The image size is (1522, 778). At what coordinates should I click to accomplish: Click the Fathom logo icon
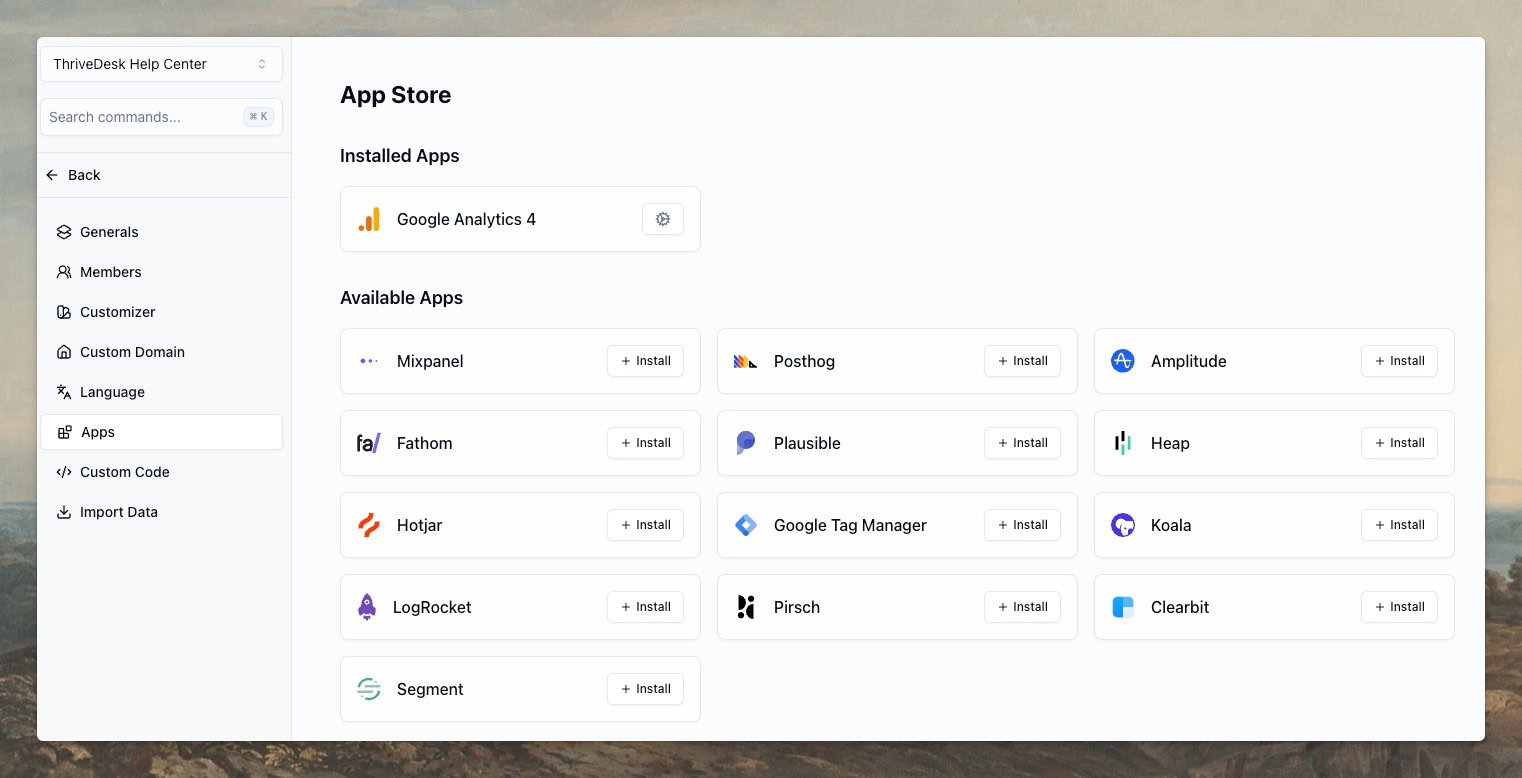(369, 443)
